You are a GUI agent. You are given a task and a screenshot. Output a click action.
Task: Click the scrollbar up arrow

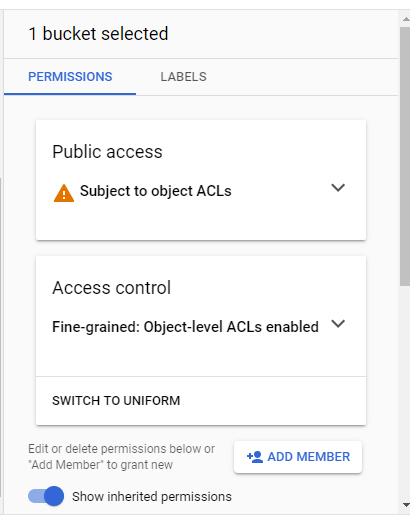pyautogui.click(x=406, y=19)
